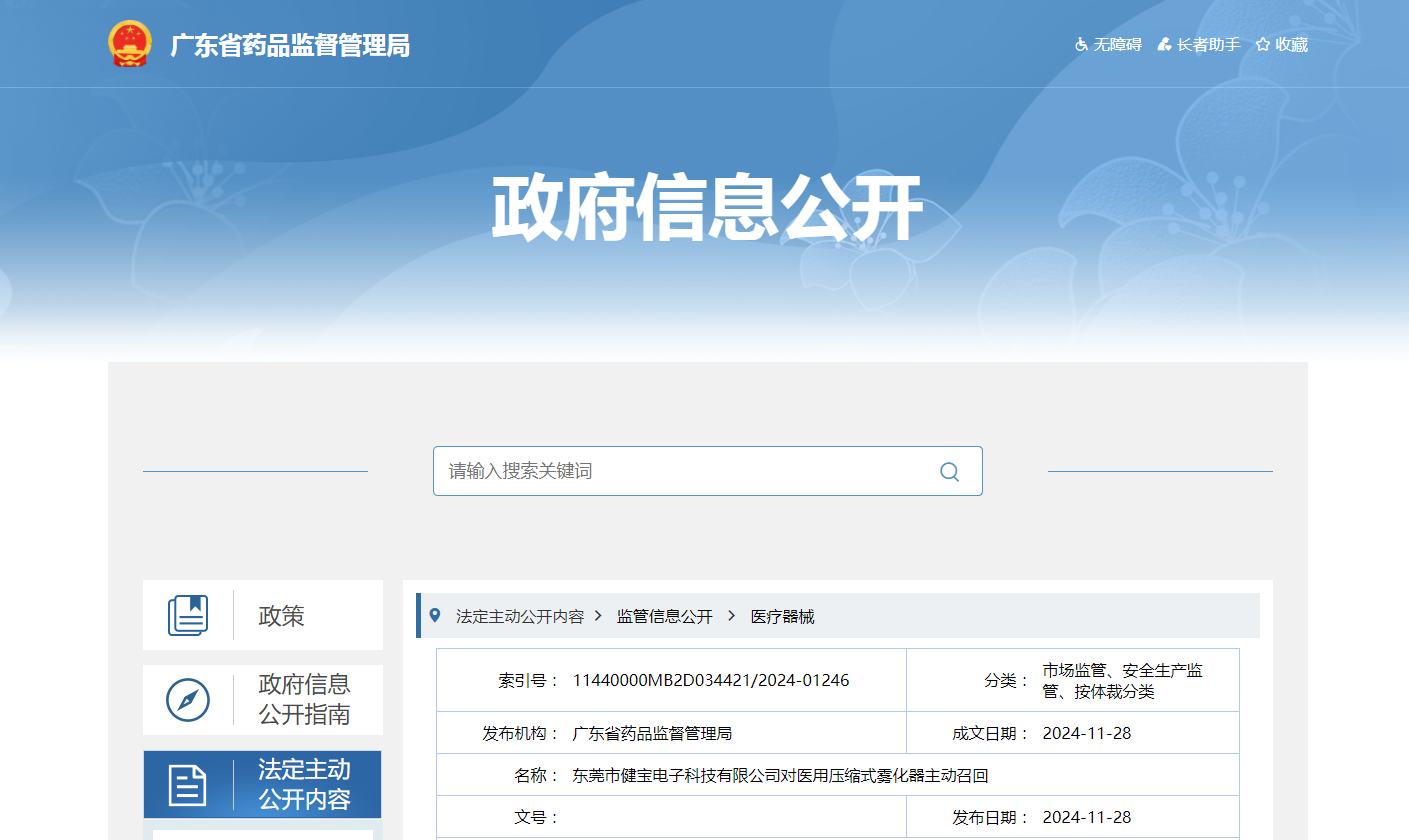Go to 法定主动公开内容 in the breadcrumb
Viewport: 1409px width, 840px height.
[520, 617]
